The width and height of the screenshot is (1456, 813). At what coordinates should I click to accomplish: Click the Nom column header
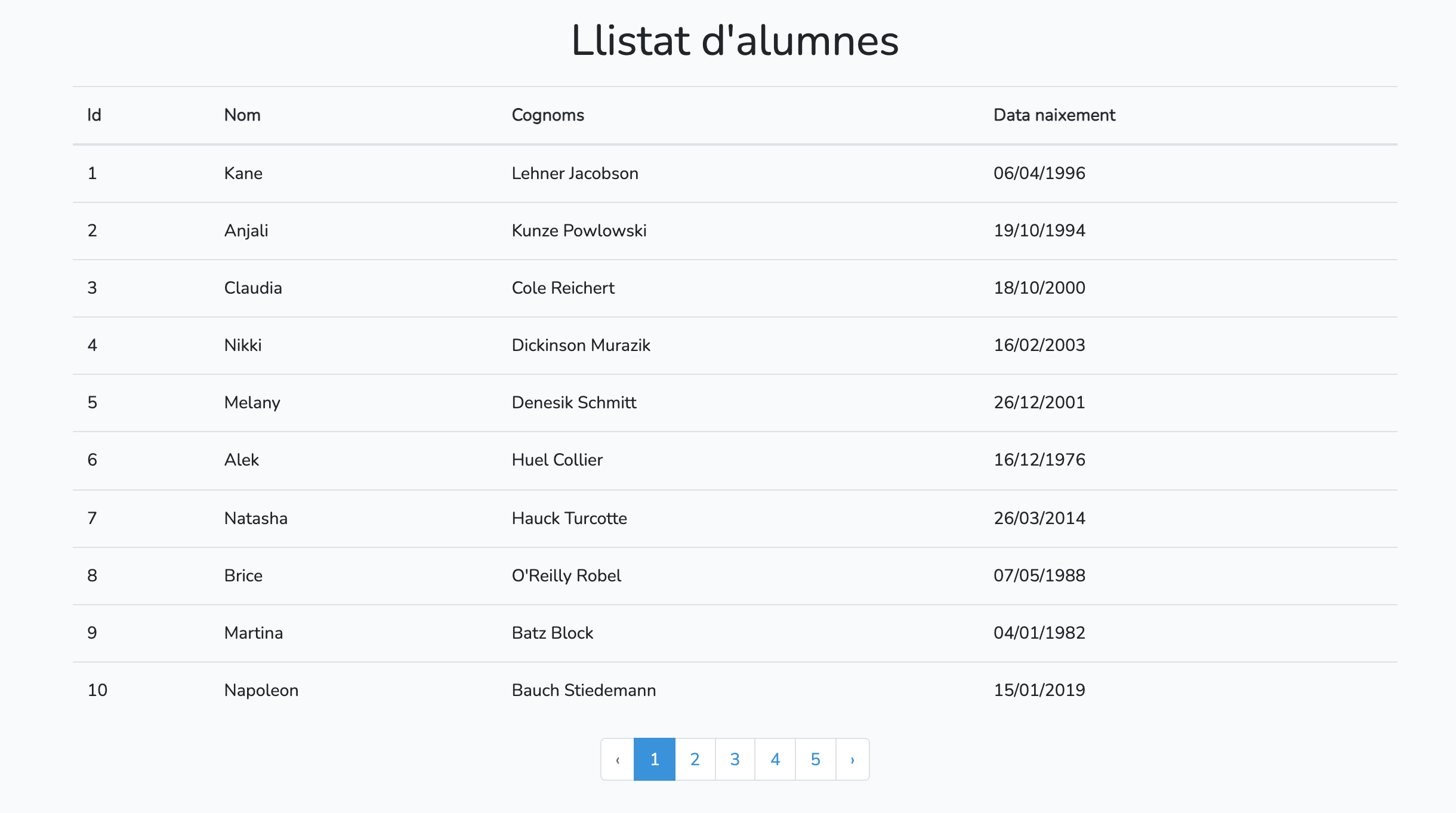[x=242, y=115]
